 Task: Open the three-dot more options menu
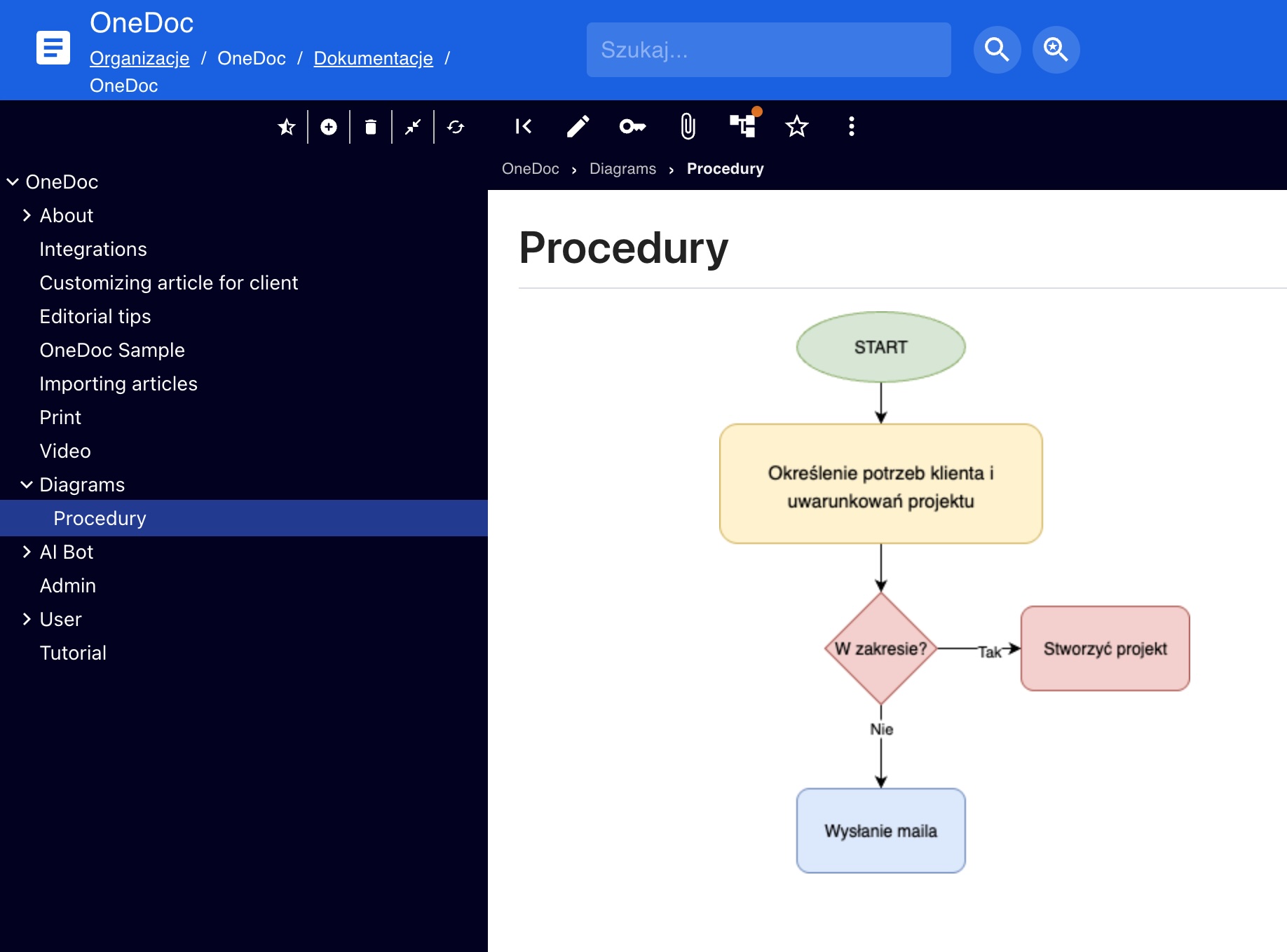(851, 127)
